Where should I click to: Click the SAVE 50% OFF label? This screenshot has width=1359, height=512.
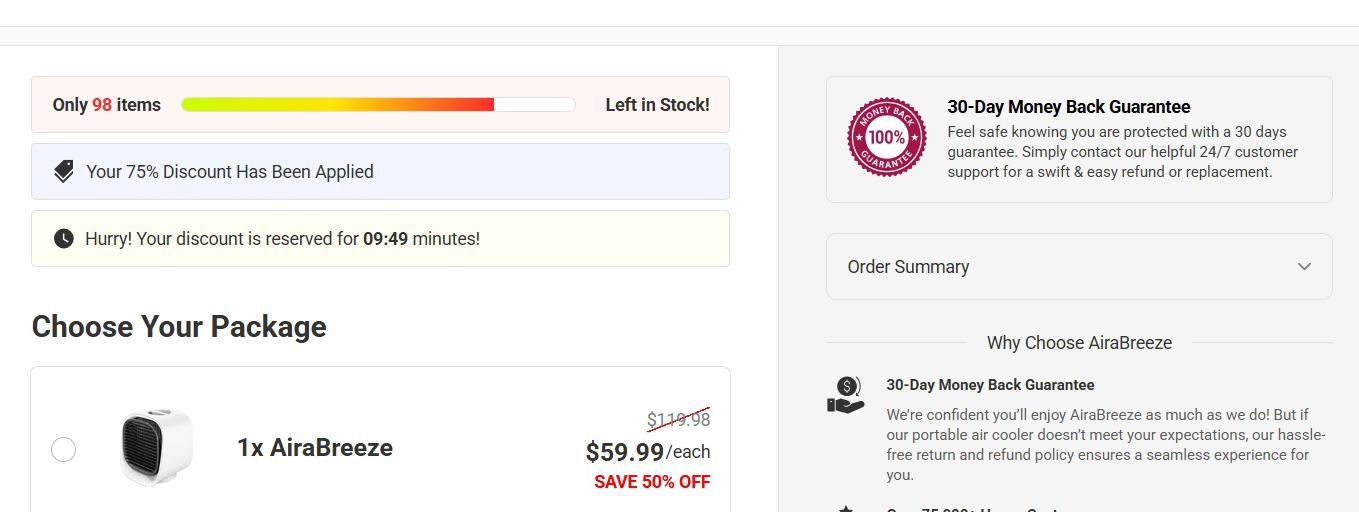652,482
